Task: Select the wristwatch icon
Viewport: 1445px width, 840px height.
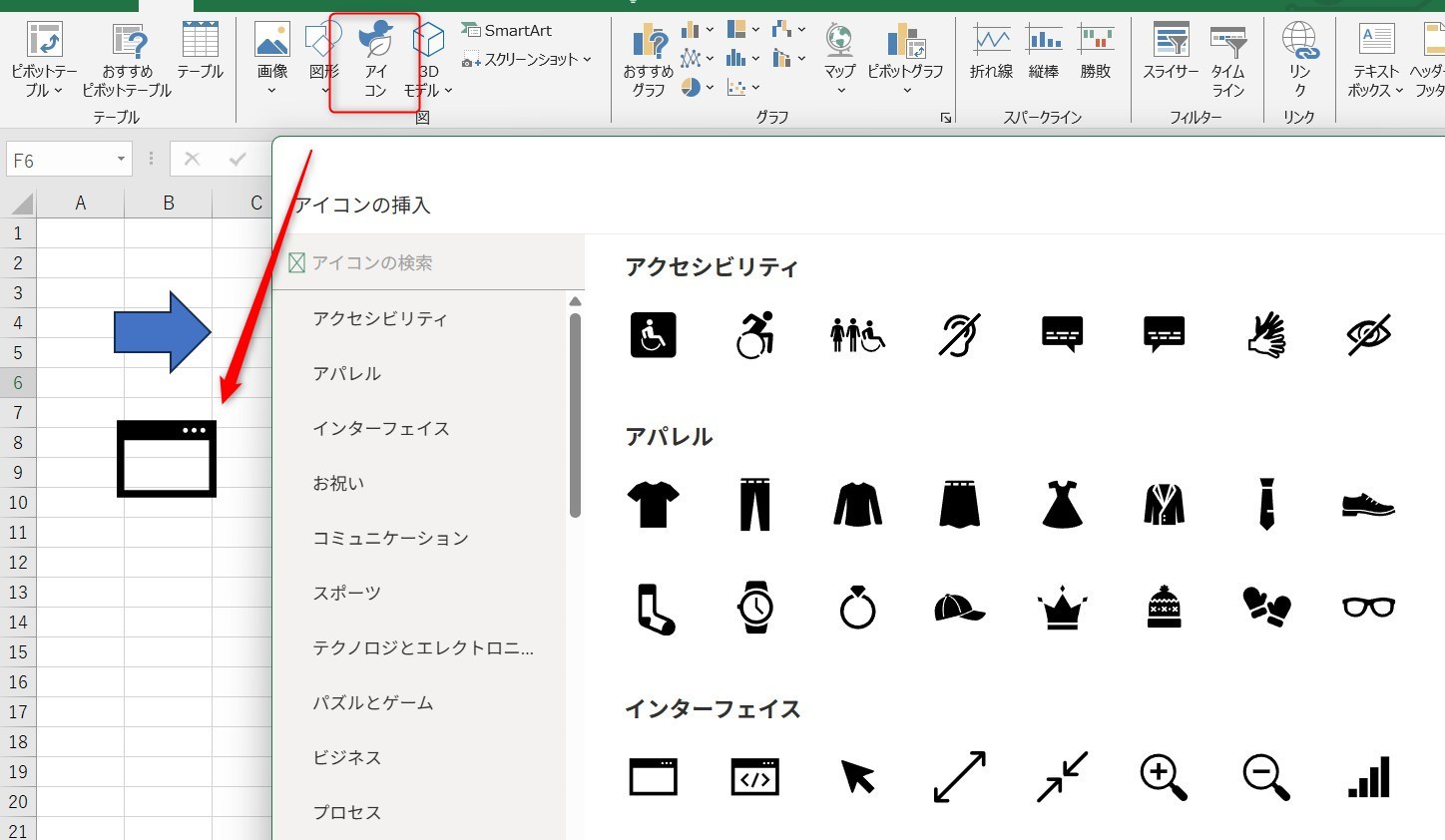Action: tap(755, 607)
